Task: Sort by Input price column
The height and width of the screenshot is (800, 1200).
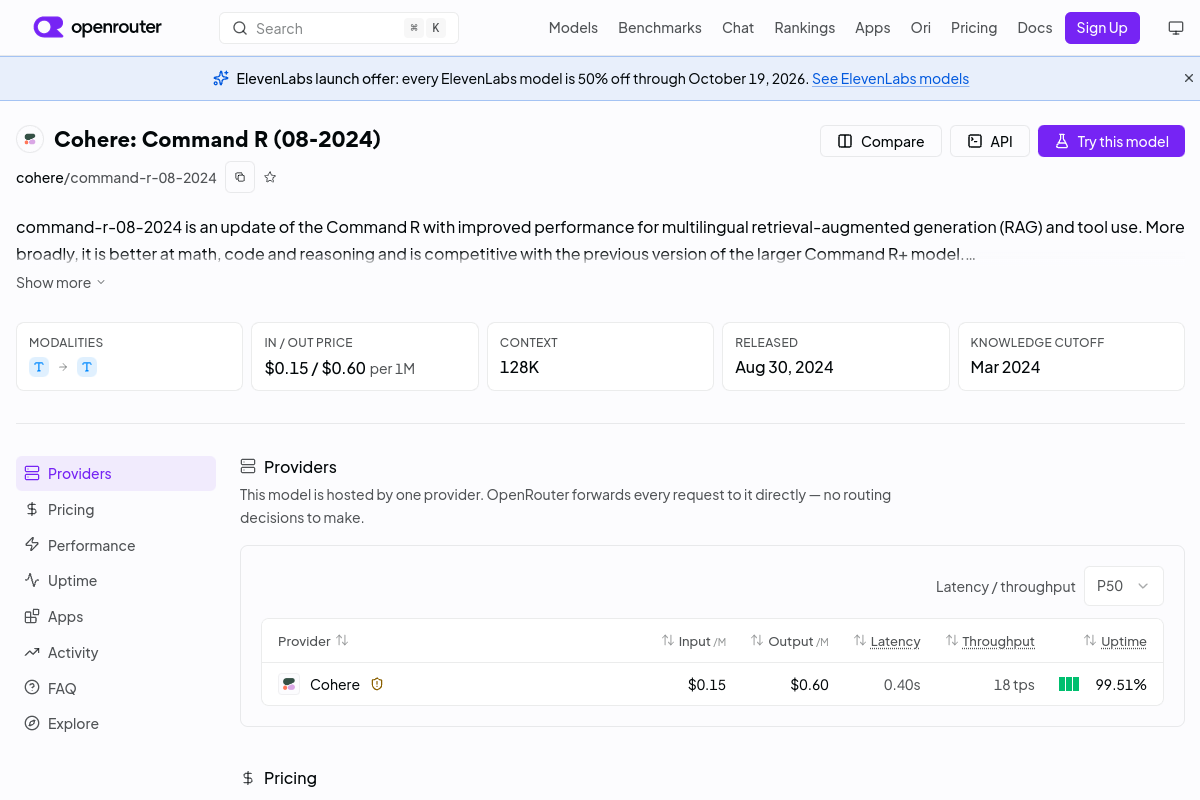Action: point(694,641)
